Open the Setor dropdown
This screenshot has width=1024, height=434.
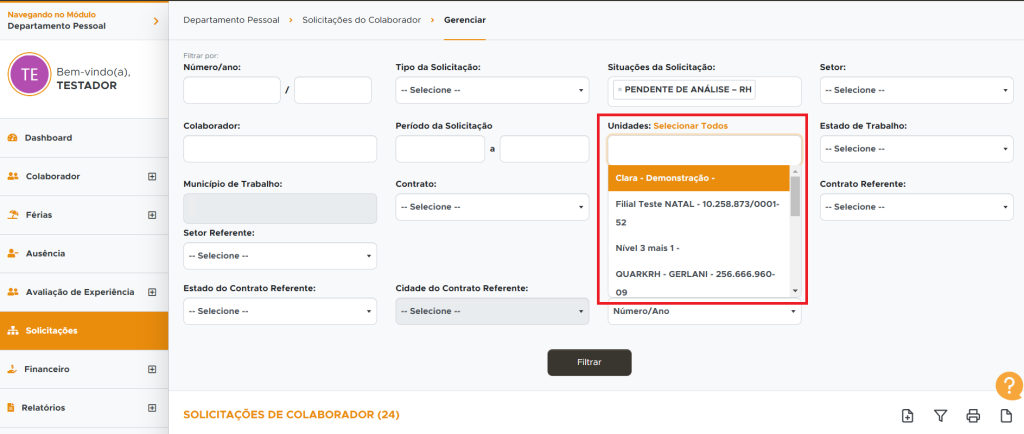point(916,90)
